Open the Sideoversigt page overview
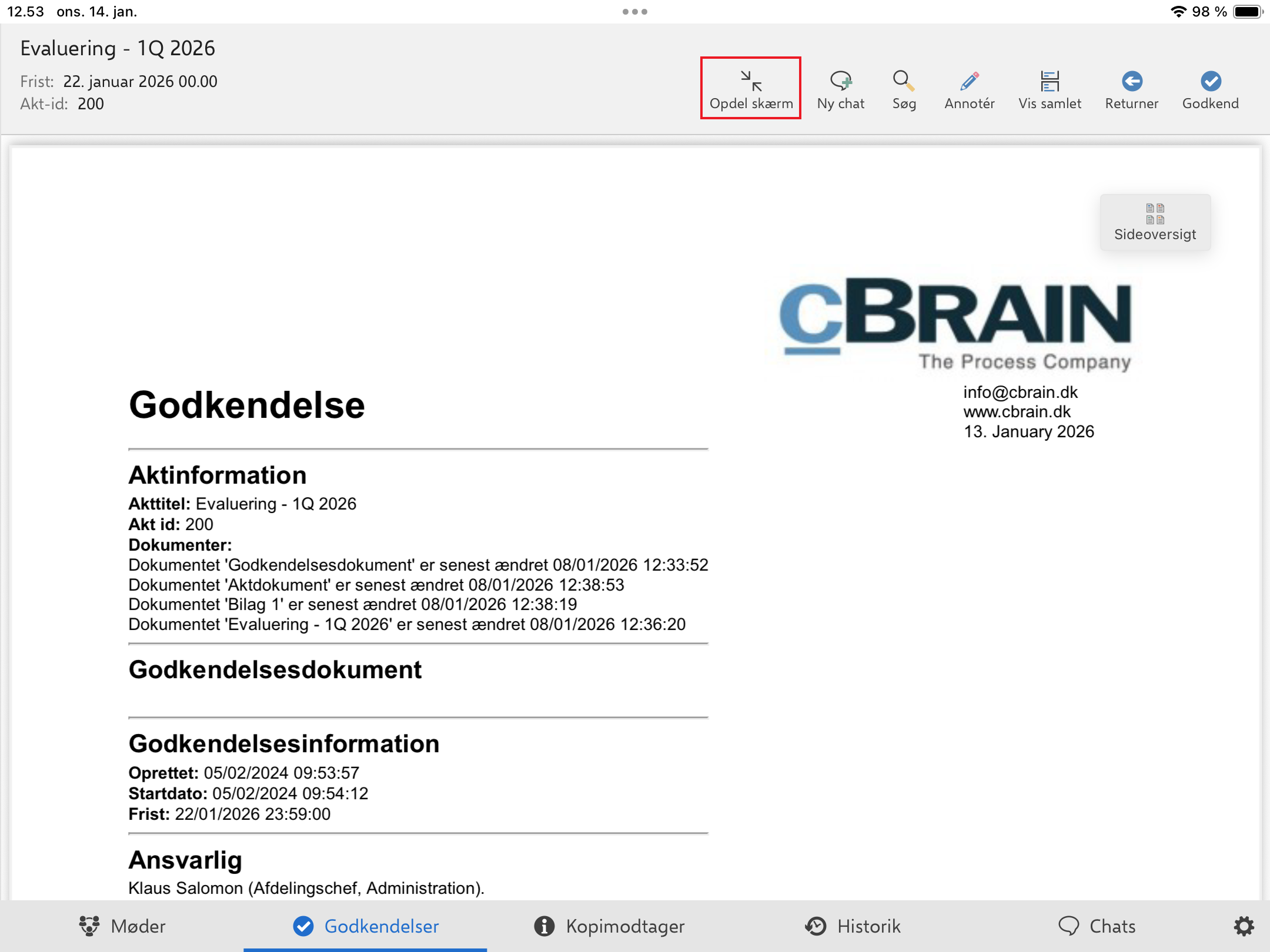 point(1155,222)
